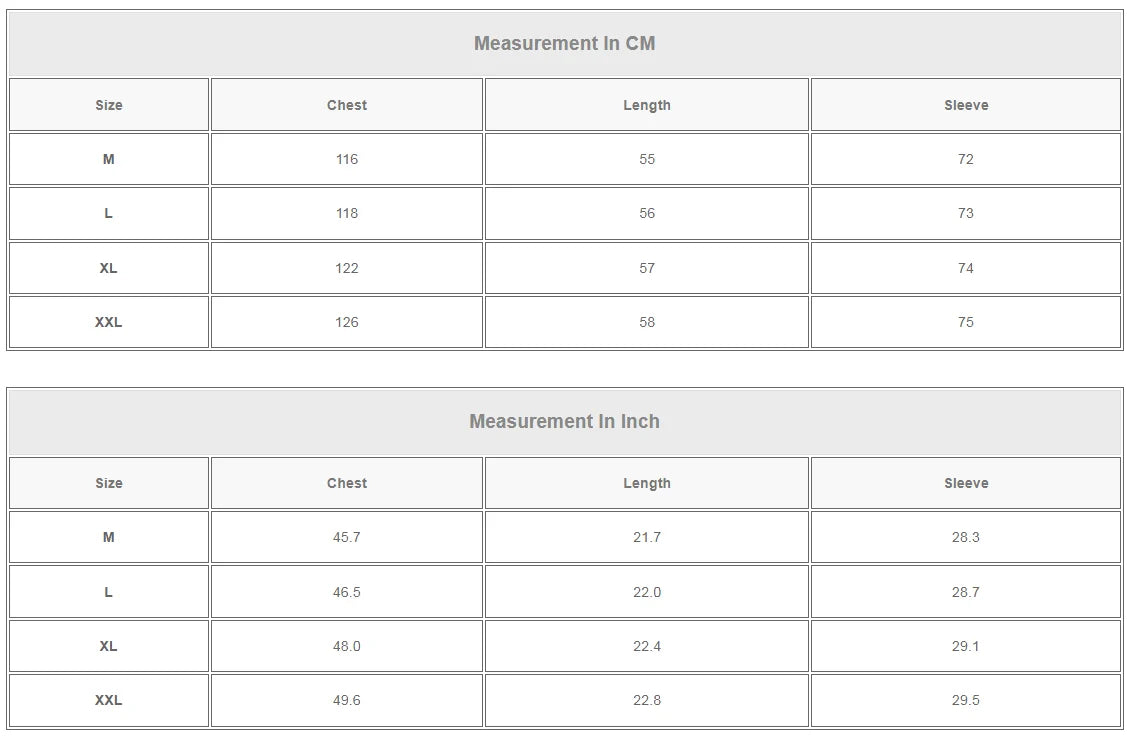Select length value 22.4

646,646
